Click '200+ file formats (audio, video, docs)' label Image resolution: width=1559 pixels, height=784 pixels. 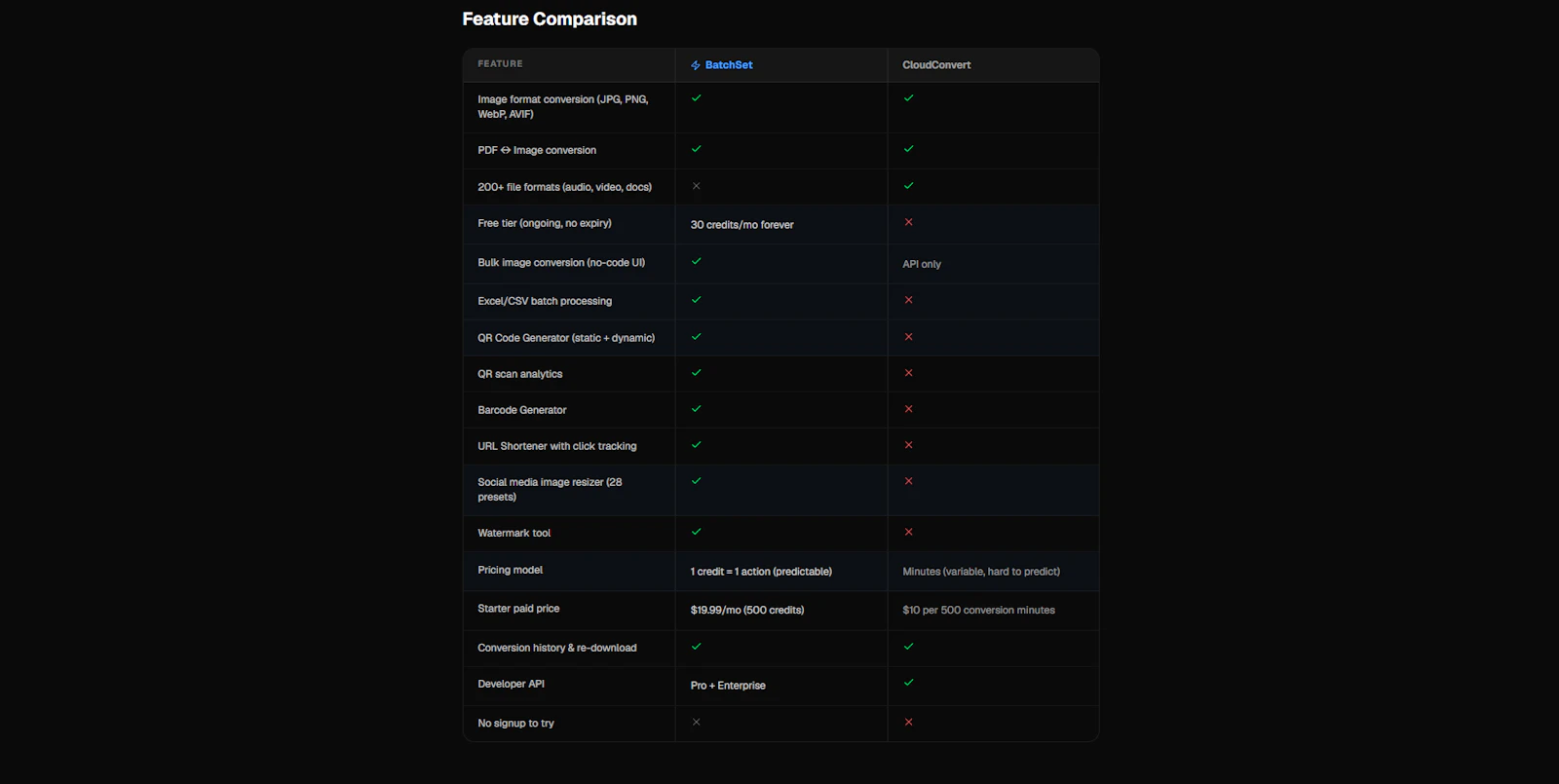(565, 187)
